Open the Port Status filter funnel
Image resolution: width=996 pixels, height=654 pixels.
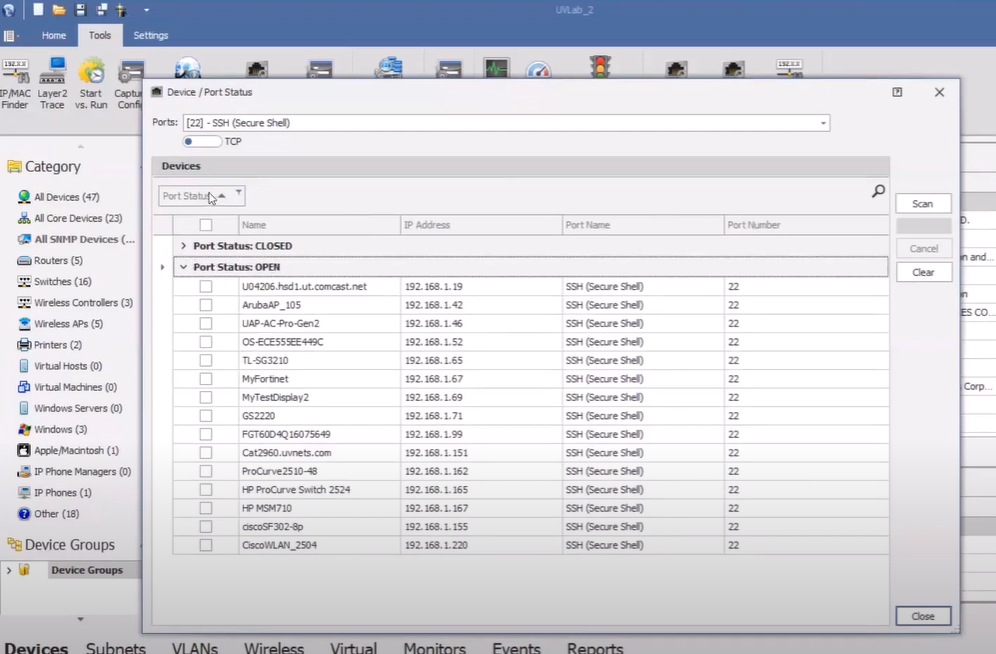[238, 192]
